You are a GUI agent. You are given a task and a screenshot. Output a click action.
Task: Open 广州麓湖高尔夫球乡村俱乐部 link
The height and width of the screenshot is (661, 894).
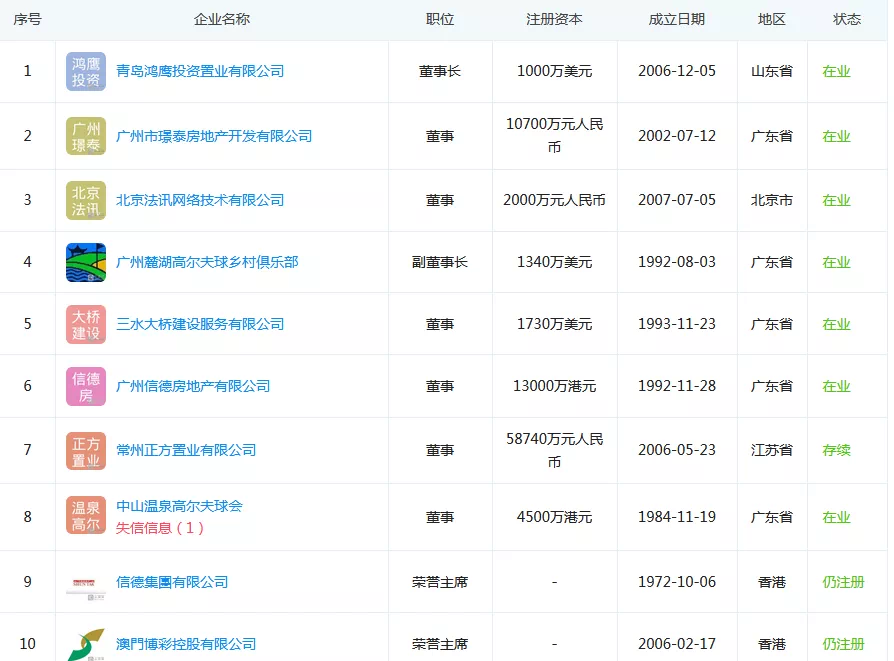(x=207, y=262)
